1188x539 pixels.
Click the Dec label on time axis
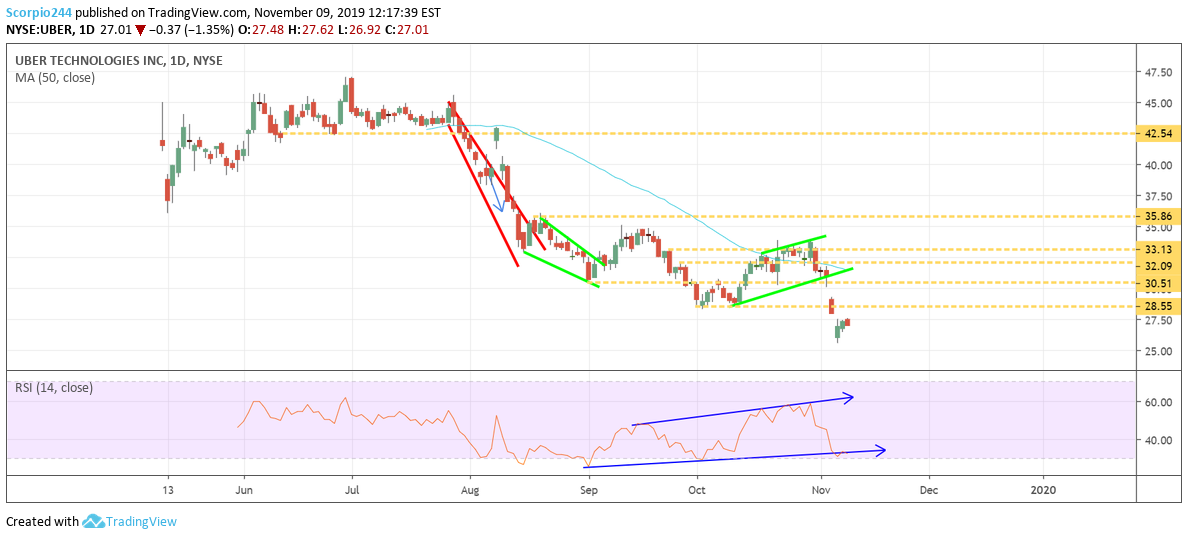point(929,489)
